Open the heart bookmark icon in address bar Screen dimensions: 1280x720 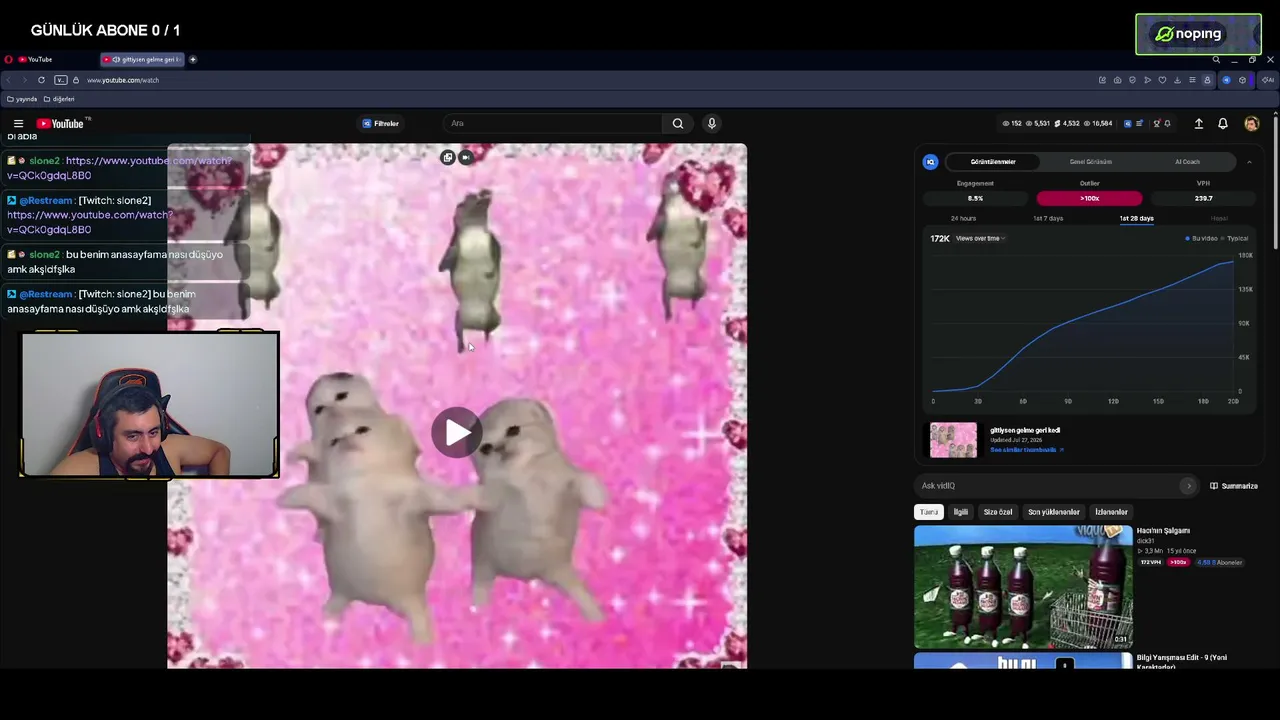(x=1162, y=80)
